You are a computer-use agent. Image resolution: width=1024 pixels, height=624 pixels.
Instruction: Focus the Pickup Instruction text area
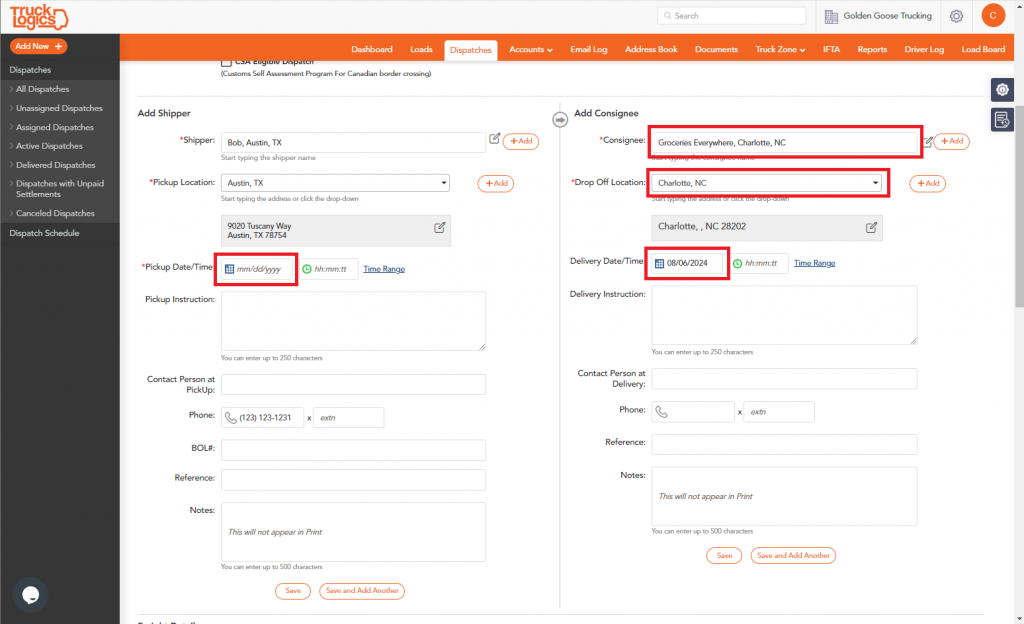353,321
